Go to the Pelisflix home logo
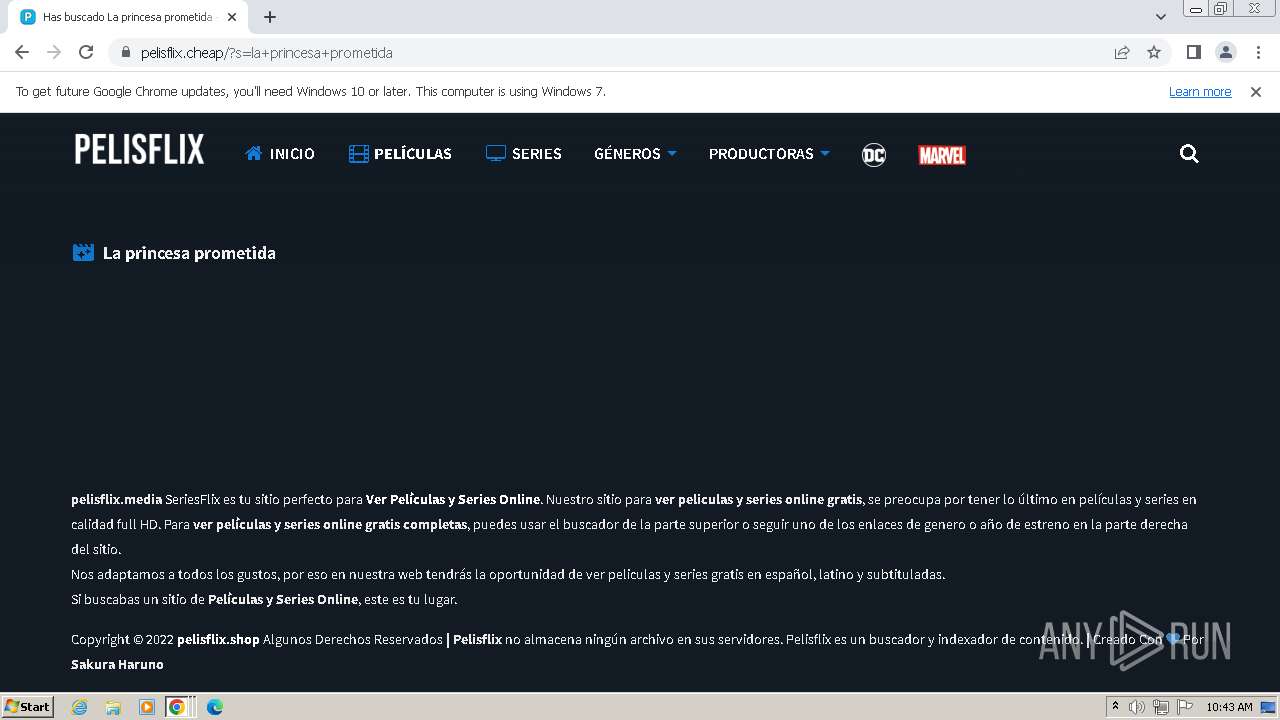 (139, 150)
